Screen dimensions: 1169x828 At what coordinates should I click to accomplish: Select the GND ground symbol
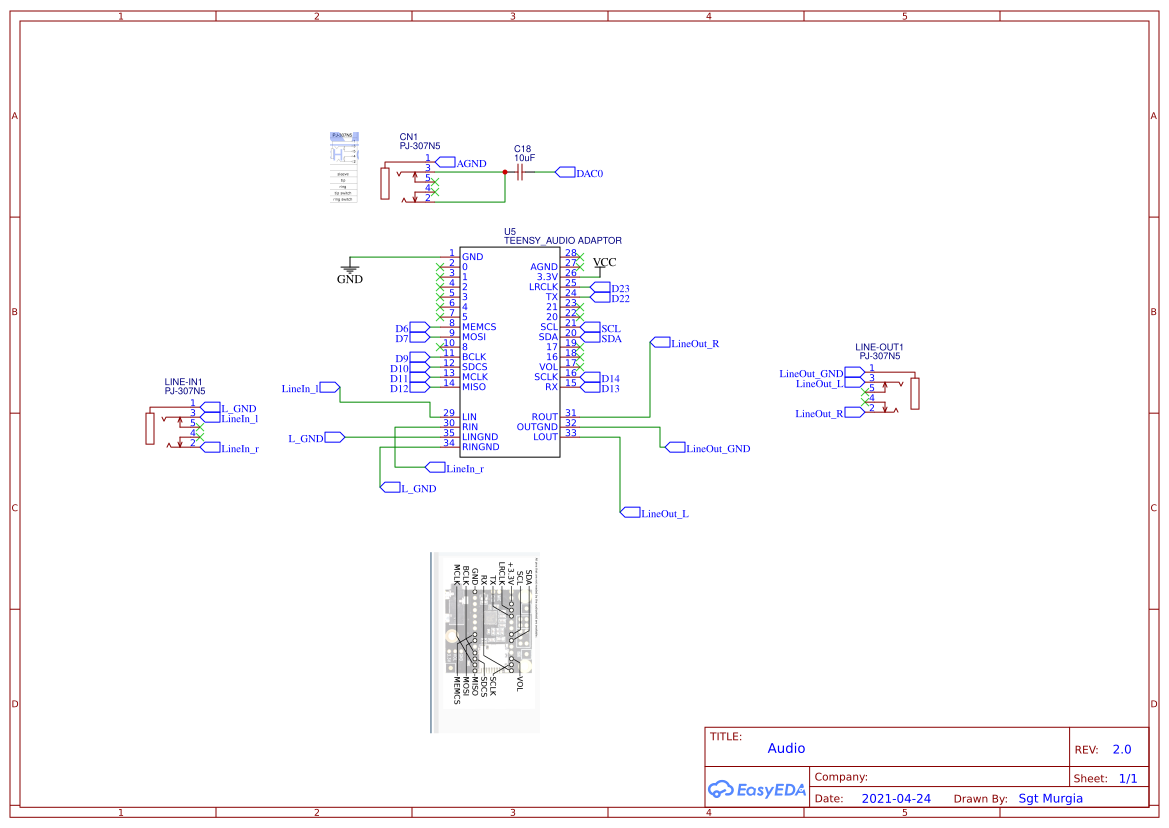pyautogui.click(x=349, y=272)
